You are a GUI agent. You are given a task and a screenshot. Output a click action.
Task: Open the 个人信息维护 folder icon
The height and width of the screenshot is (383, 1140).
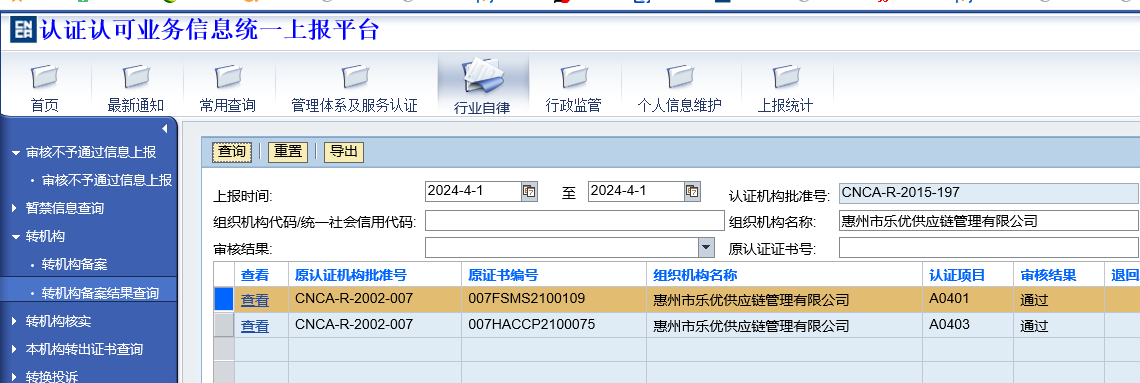tap(680, 76)
